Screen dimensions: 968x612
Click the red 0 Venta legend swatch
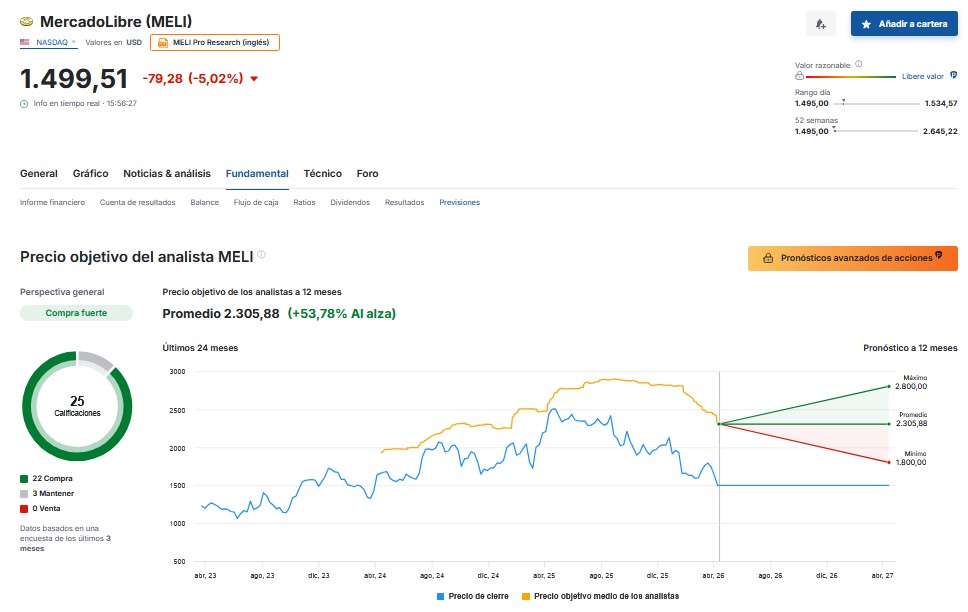point(24,509)
